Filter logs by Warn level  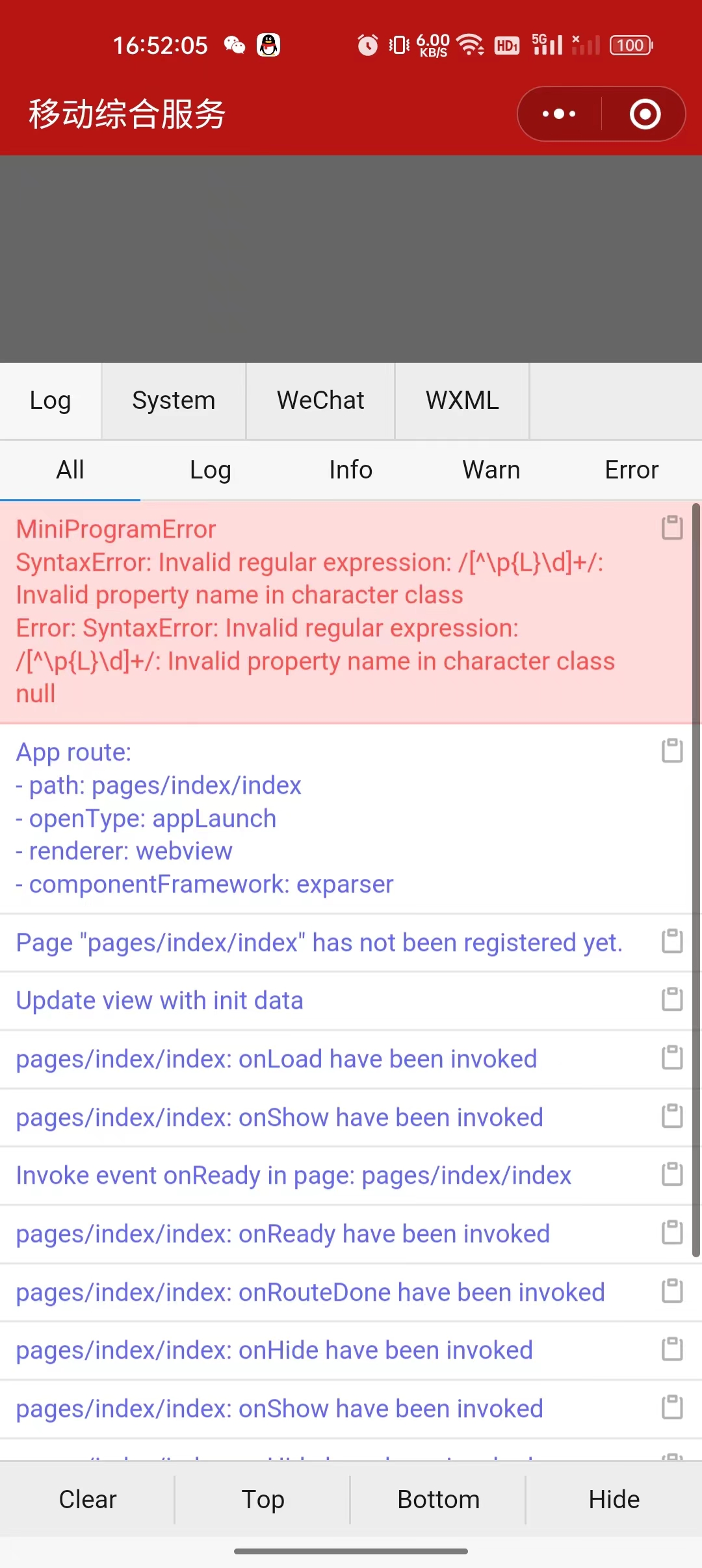pos(491,469)
